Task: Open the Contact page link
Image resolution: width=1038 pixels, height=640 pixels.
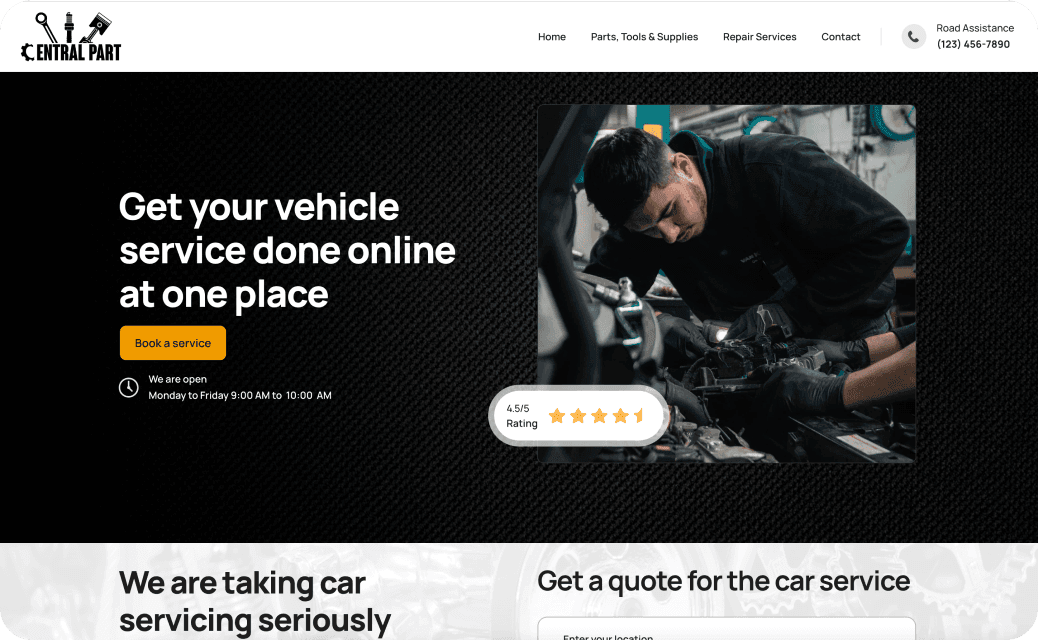Action: coord(841,37)
